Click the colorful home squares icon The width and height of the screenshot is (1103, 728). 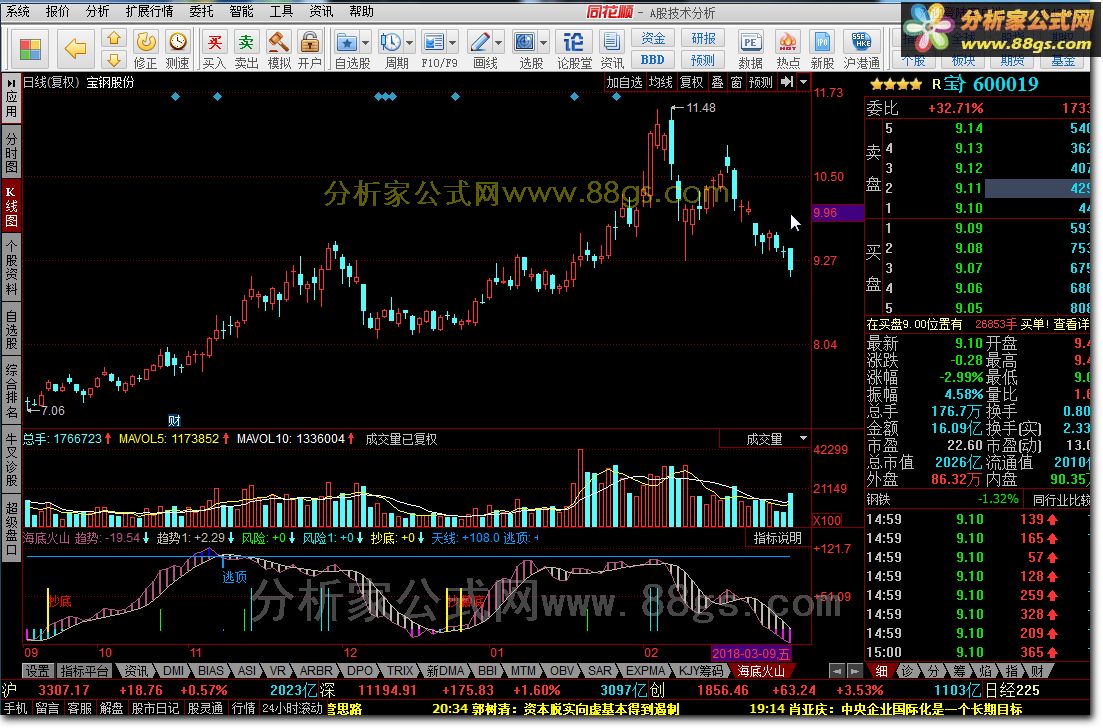point(30,49)
